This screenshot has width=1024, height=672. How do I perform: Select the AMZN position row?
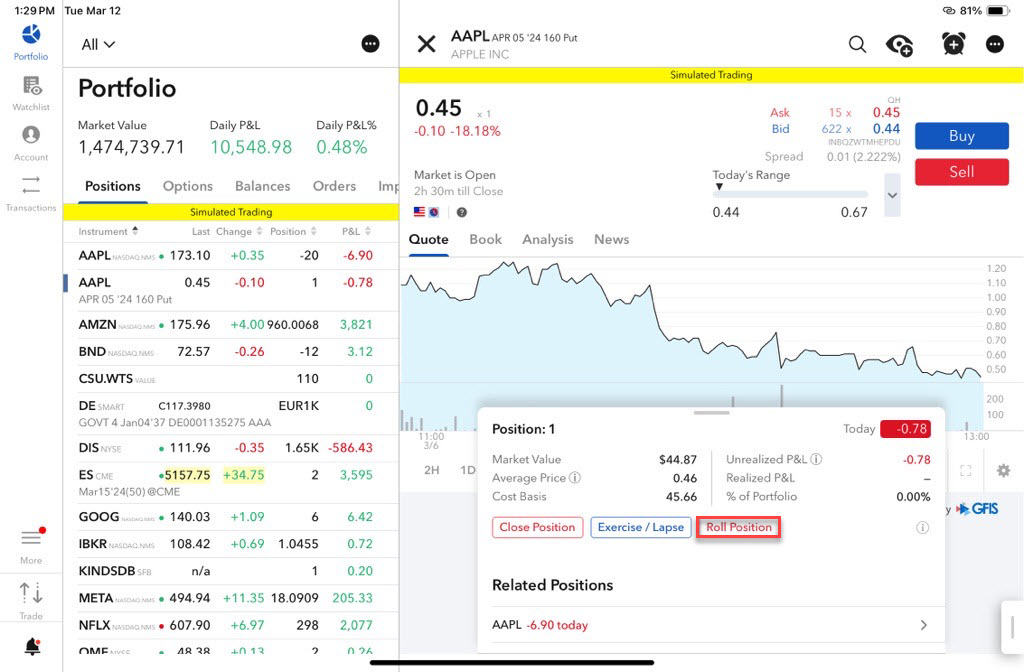pos(231,325)
